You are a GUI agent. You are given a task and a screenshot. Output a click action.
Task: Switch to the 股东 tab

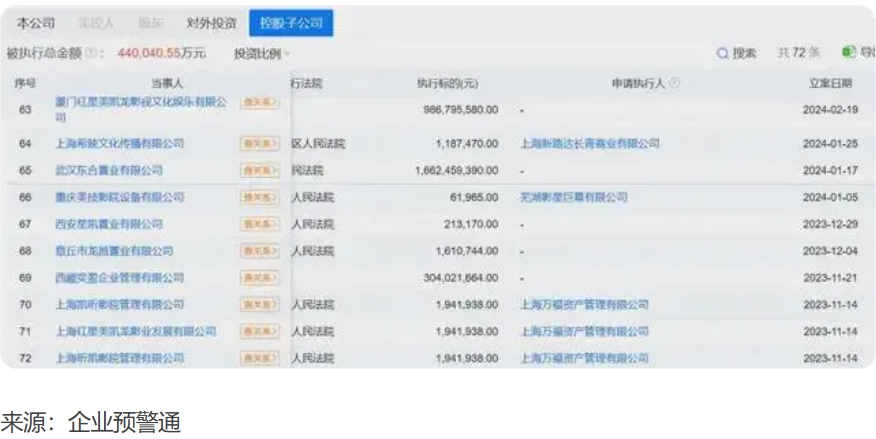click(151, 23)
